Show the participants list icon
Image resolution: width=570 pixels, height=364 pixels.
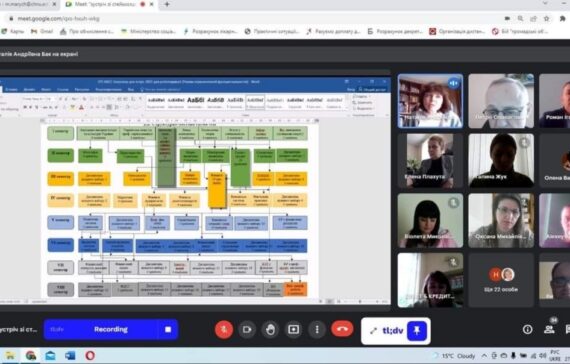coord(549,329)
